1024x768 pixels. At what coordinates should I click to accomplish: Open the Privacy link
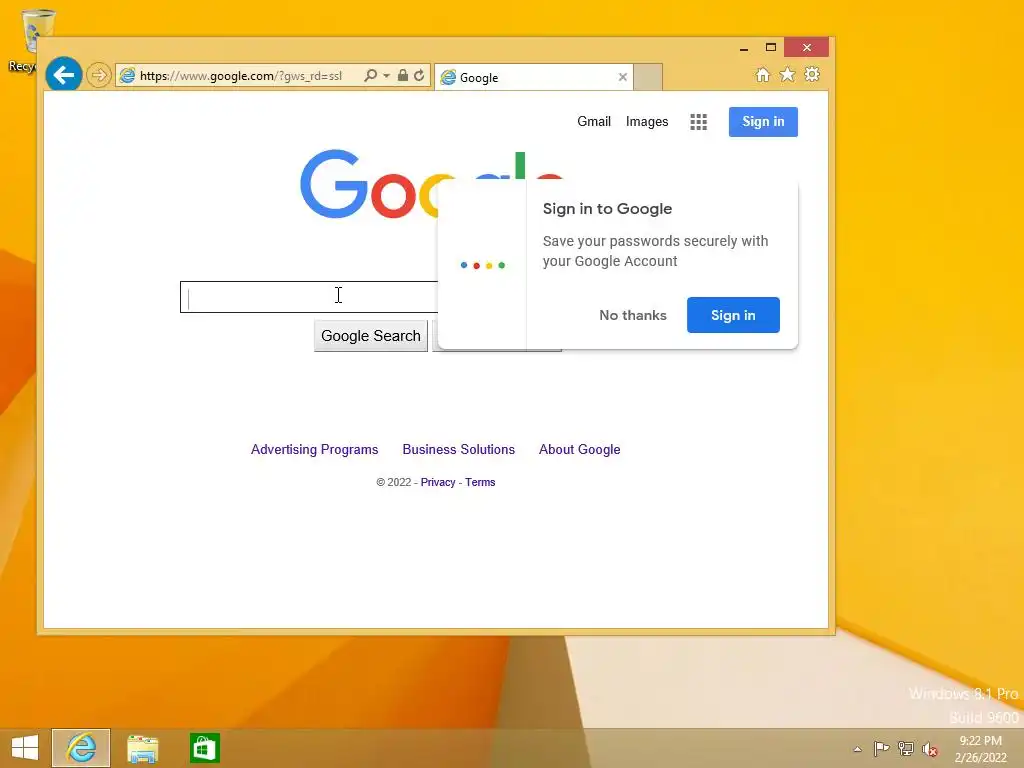tap(438, 482)
